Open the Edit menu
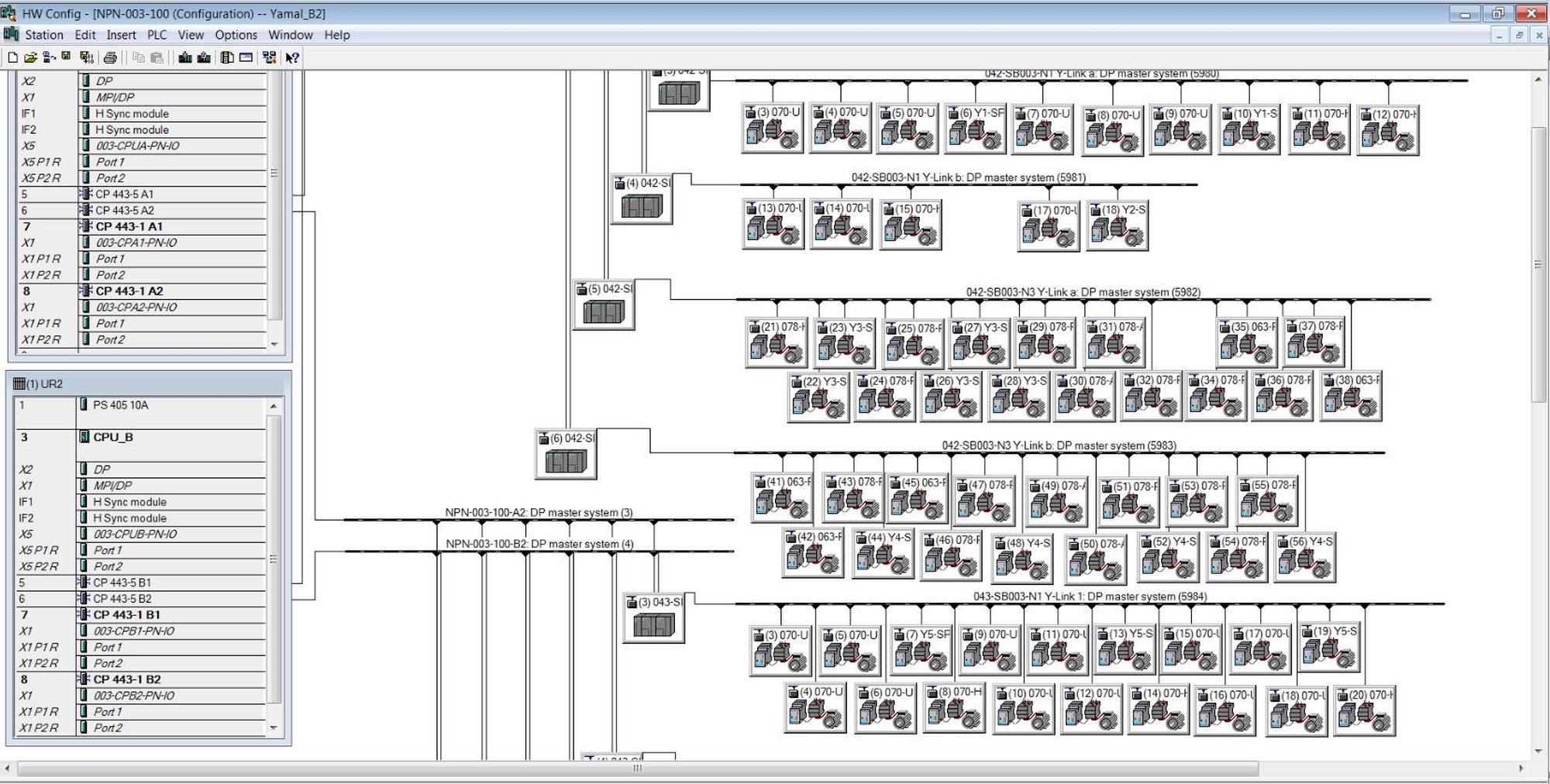This screenshot has height=784, width=1550. pyautogui.click(x=85, y=35)
